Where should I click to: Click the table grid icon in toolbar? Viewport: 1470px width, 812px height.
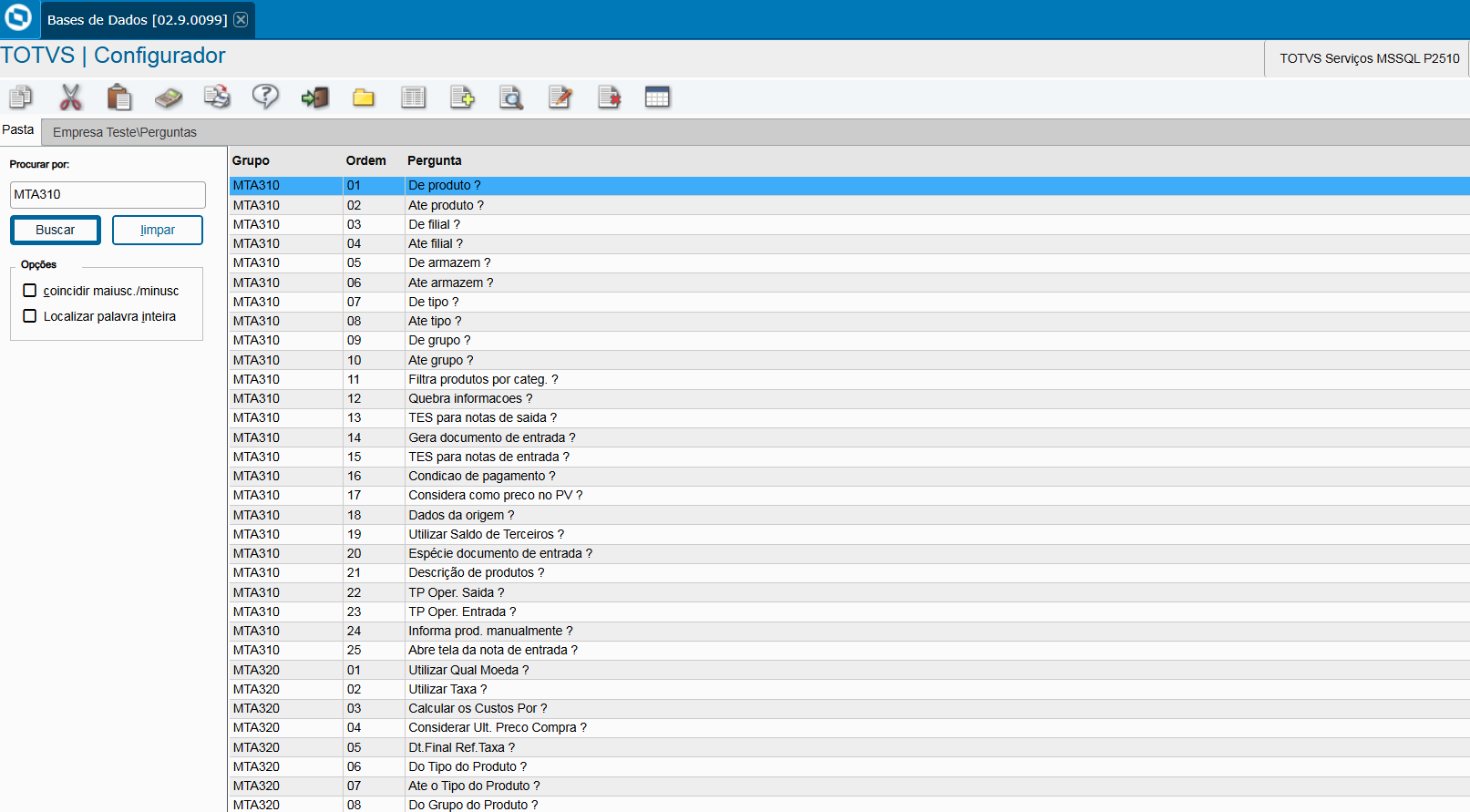coord(657,97)
